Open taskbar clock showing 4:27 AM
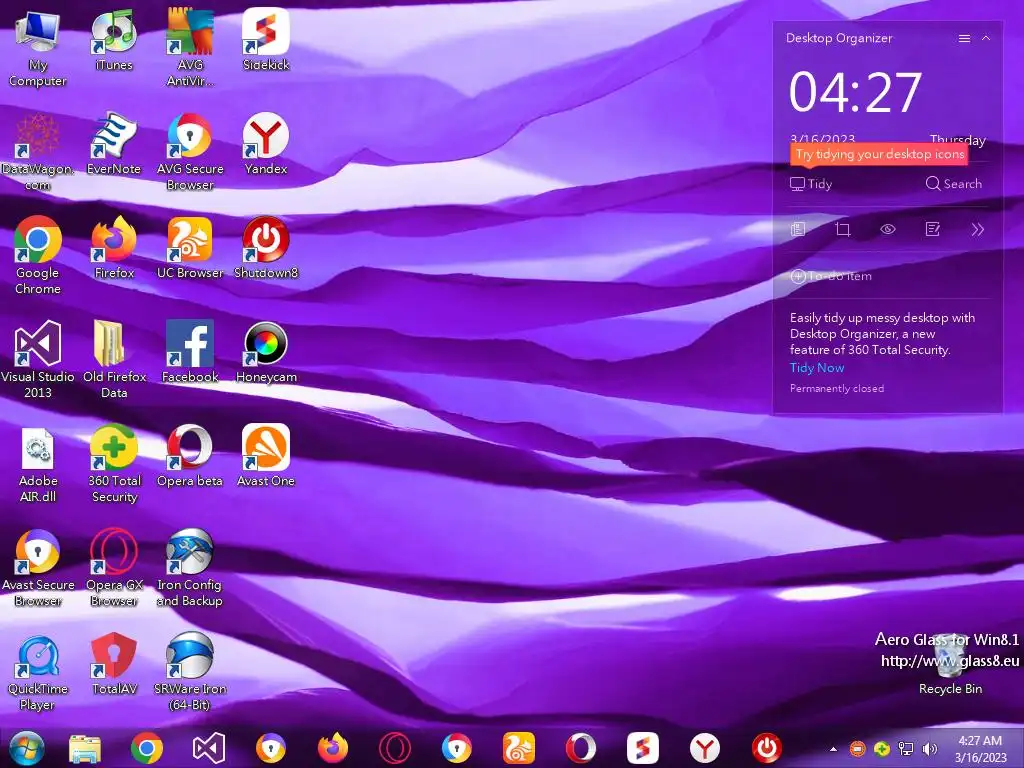 pos(980,749)
